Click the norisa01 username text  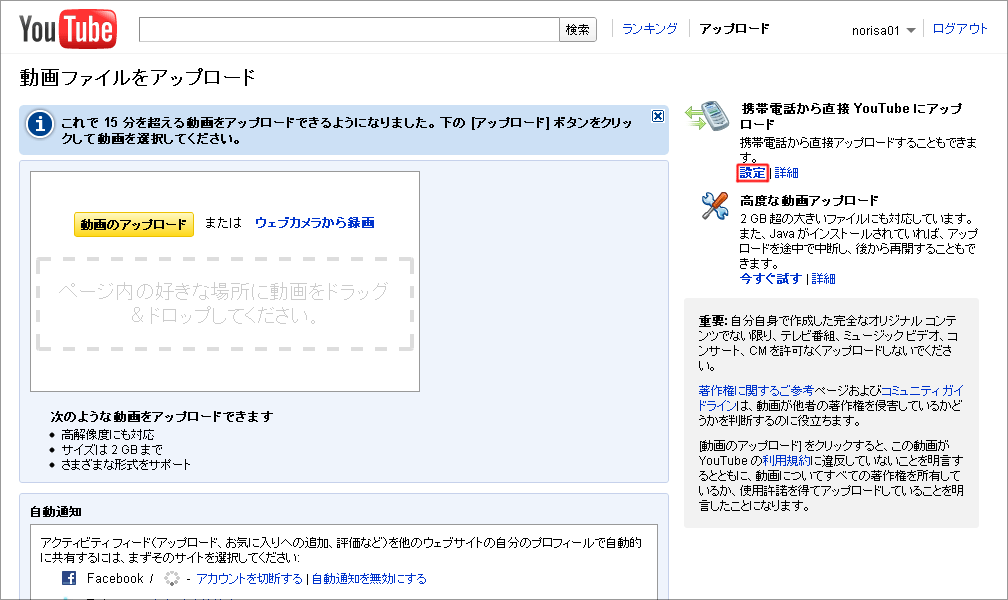point(876,30)
